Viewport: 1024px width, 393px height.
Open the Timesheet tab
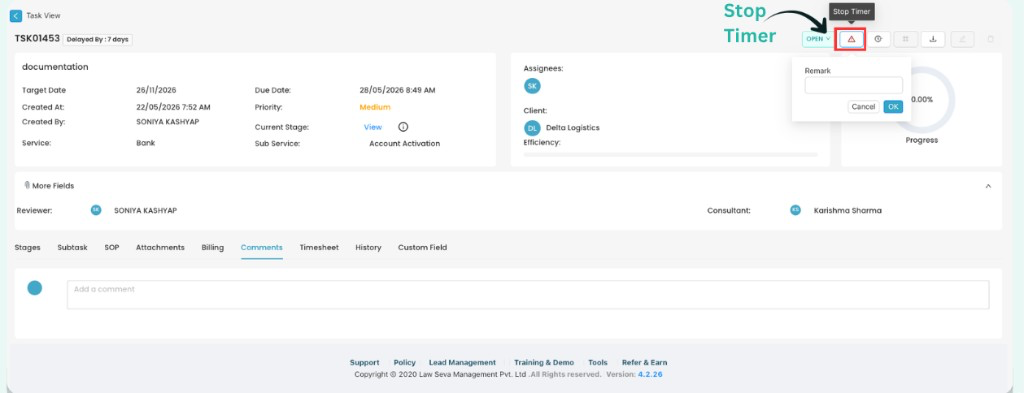pos(319,247)
